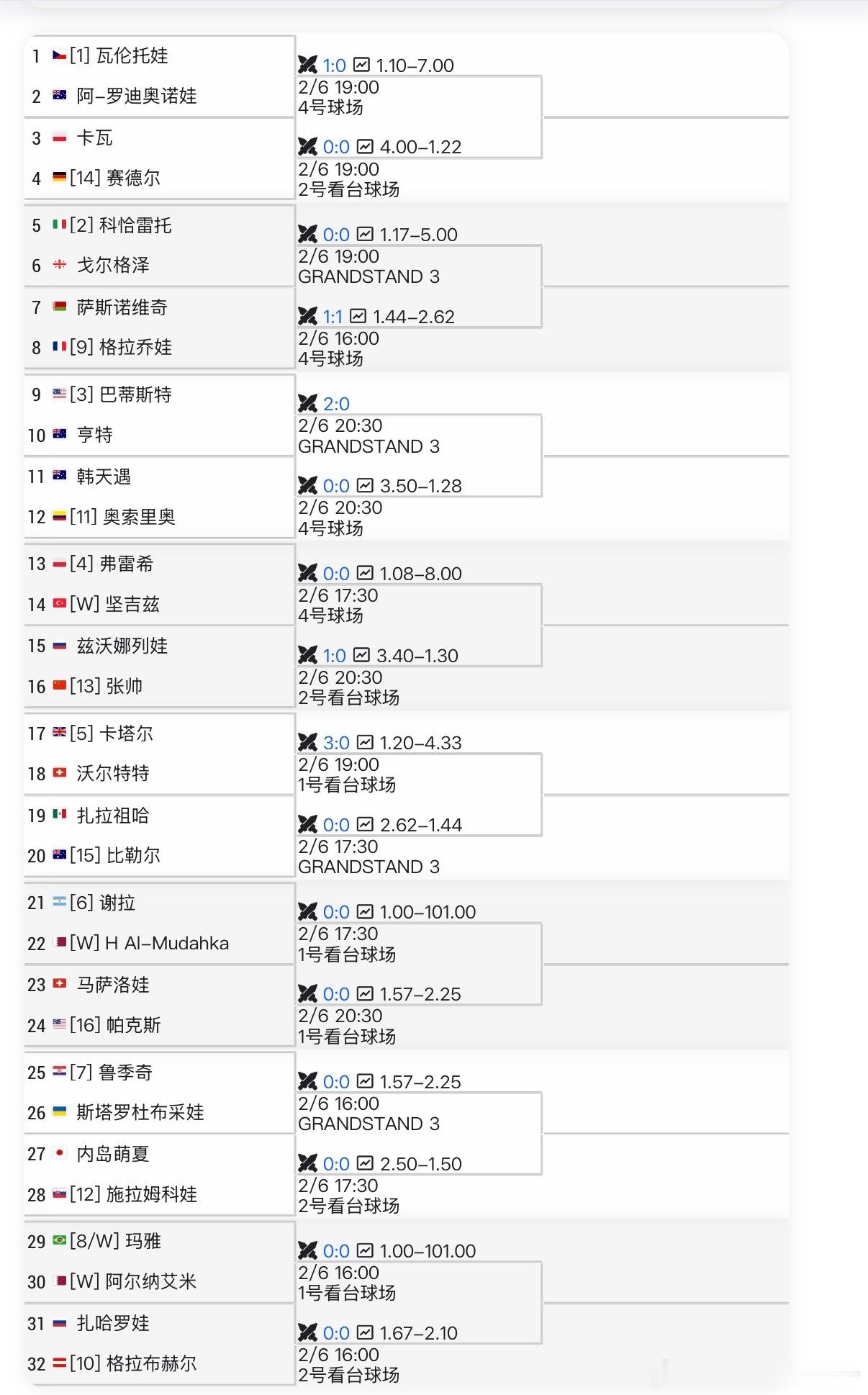Viewport: 868px width, 1395px height.
Task: Click the Australian flag beside 亨特
Action: click(x=60, y=433)
